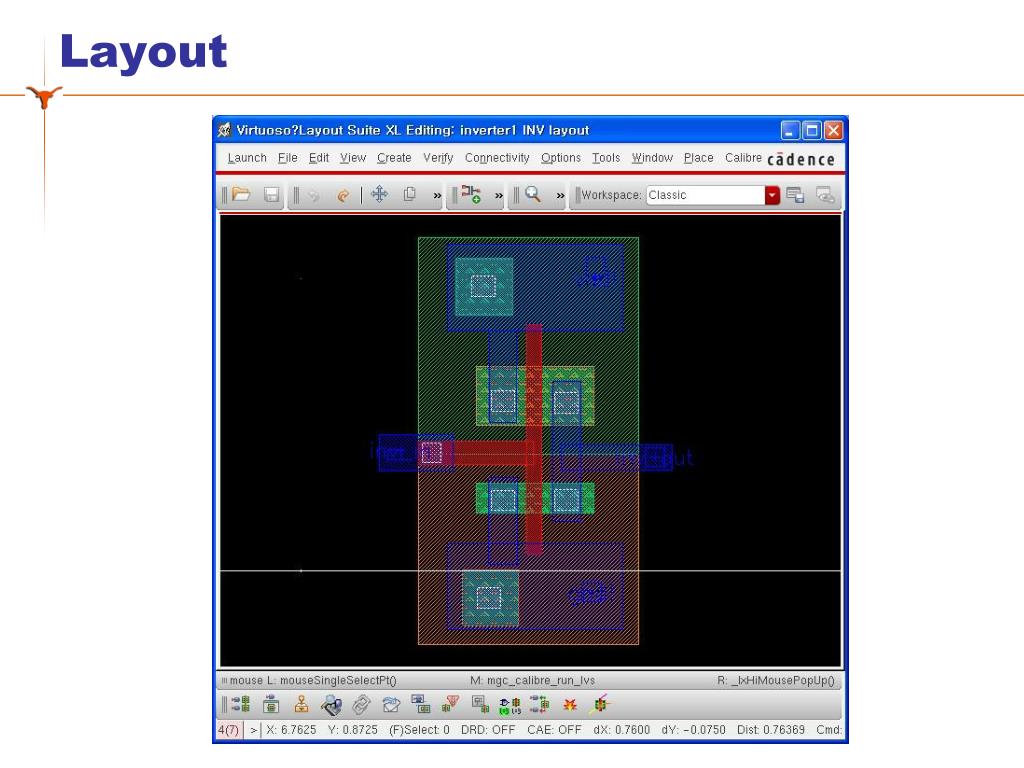Open the Window menu
The image size is (1024, 768).
652,158
